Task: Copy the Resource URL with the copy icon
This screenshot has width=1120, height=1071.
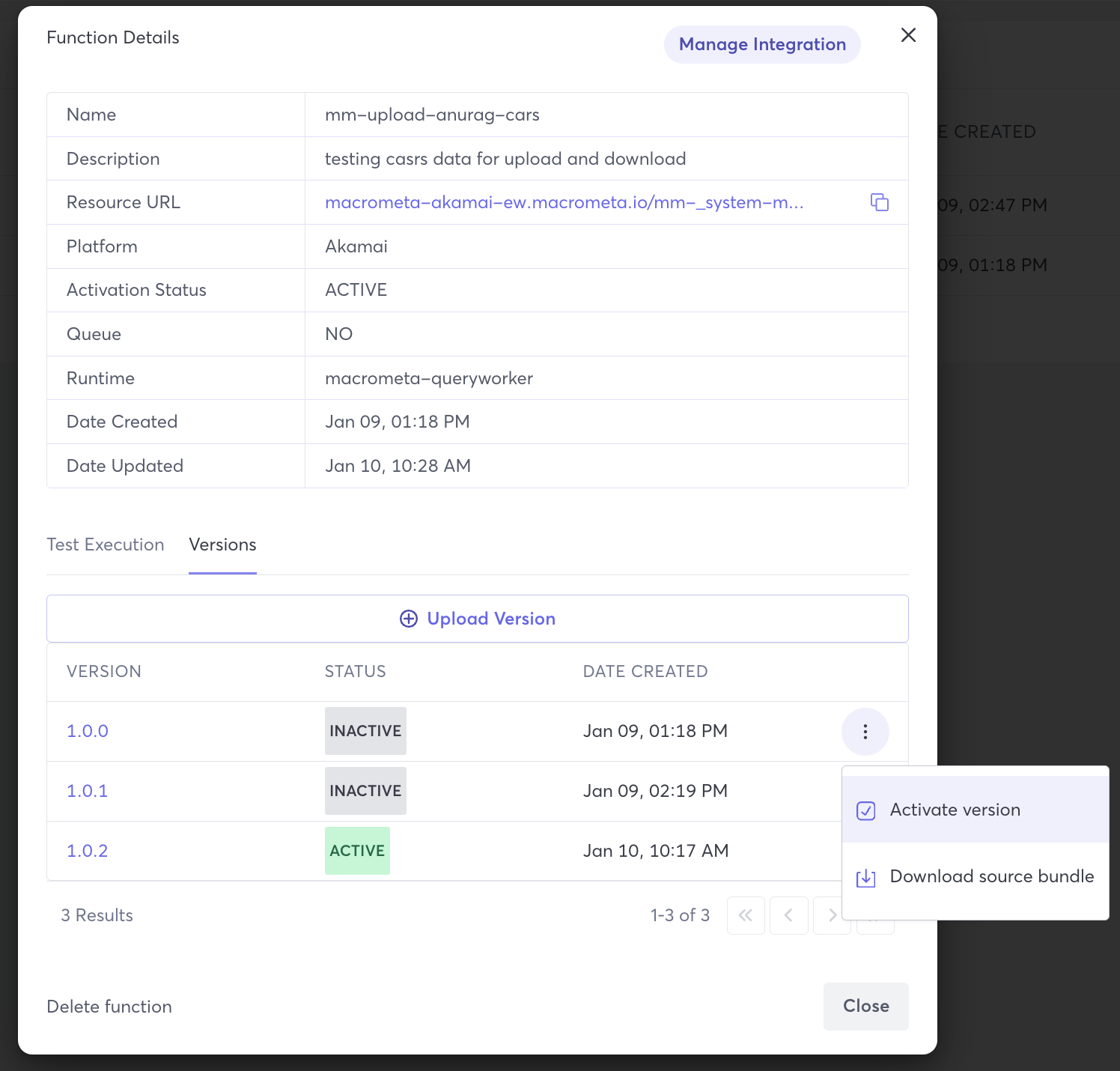Action: pyautogui.click(x=879, y=202)
